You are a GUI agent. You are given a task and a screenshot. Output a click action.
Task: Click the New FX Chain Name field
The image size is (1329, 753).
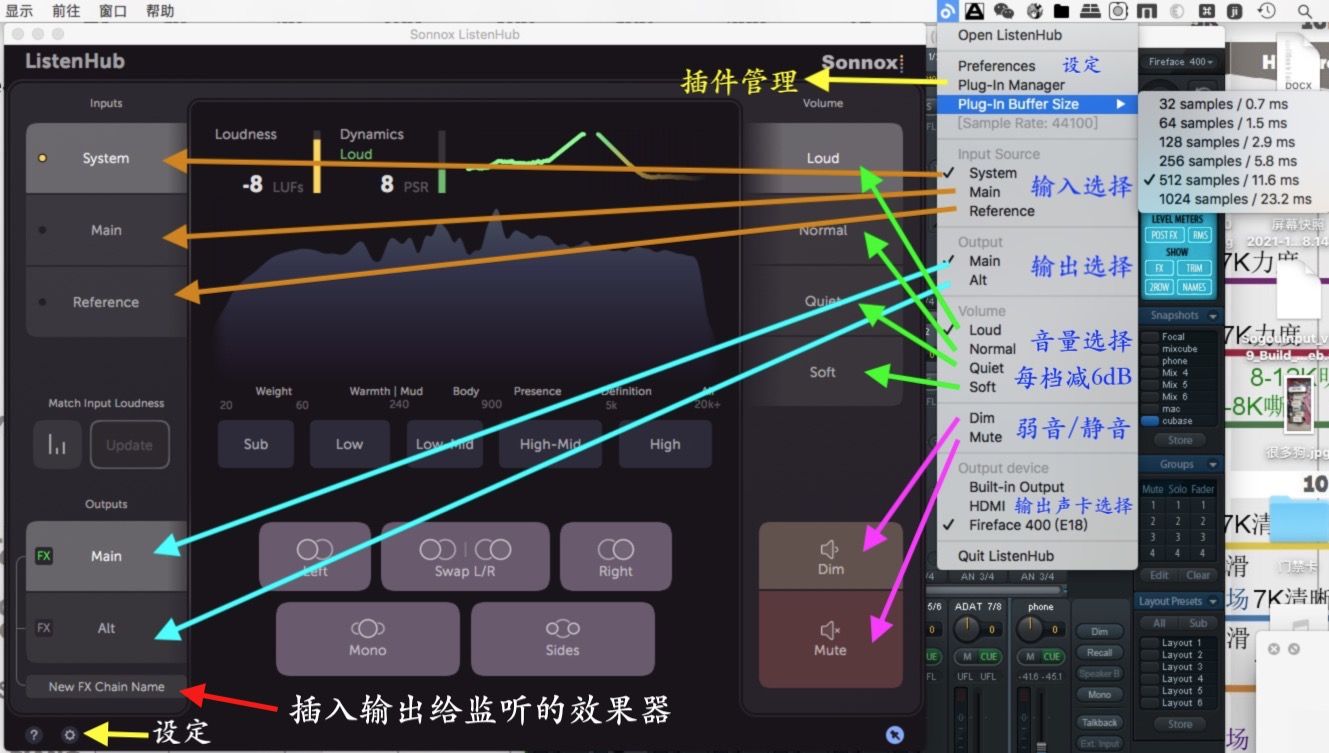106,687
